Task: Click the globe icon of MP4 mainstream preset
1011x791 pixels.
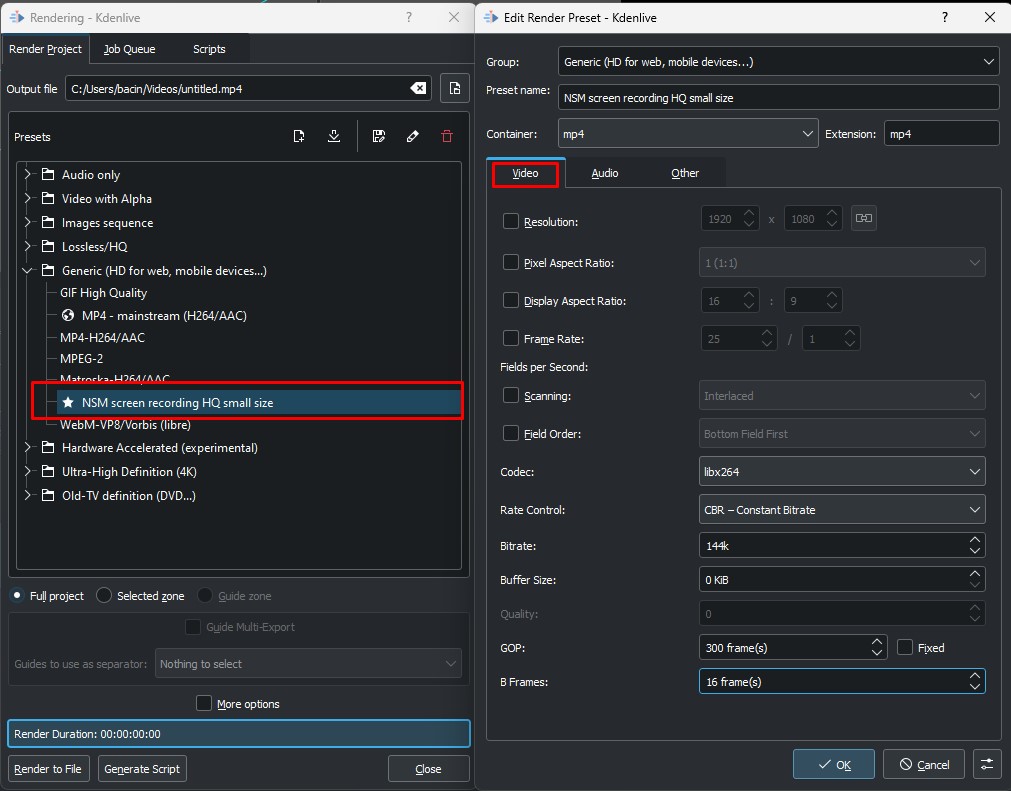Action: point(68,315)
